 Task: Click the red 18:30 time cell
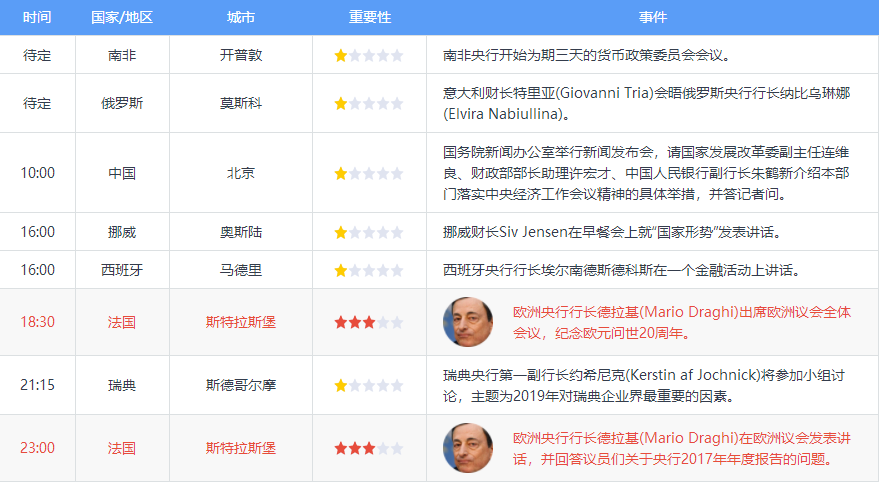(38, 322)
